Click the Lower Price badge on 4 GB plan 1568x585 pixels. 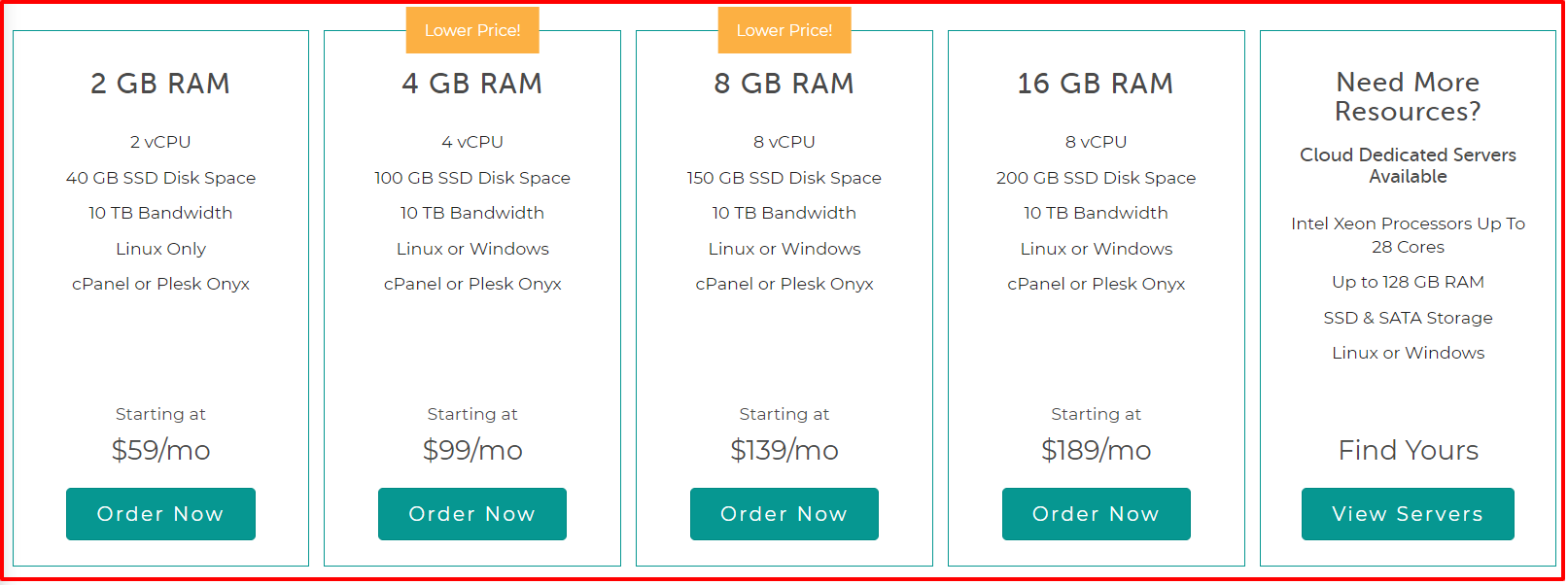point(472,29)
